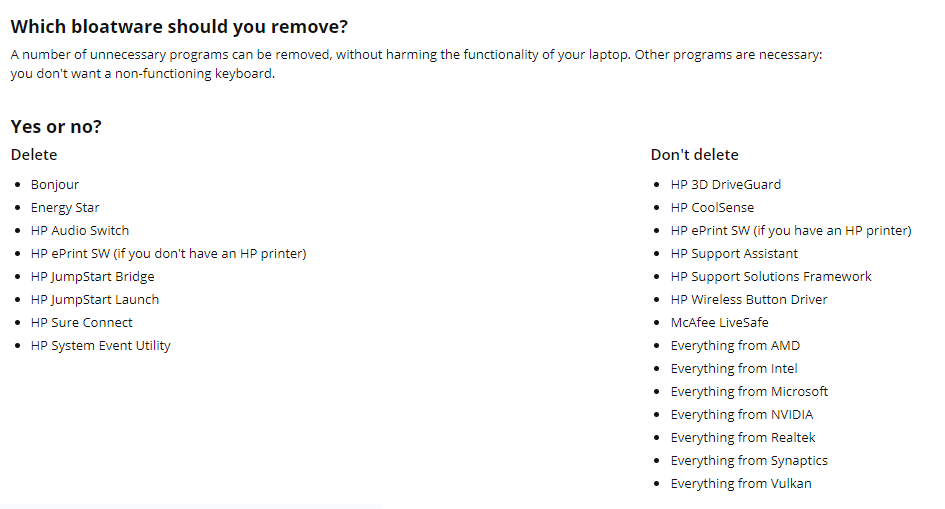Screen dimensions: 945x509
Task: Select the 'Don't delete' column heading
Action: [694, 155]
